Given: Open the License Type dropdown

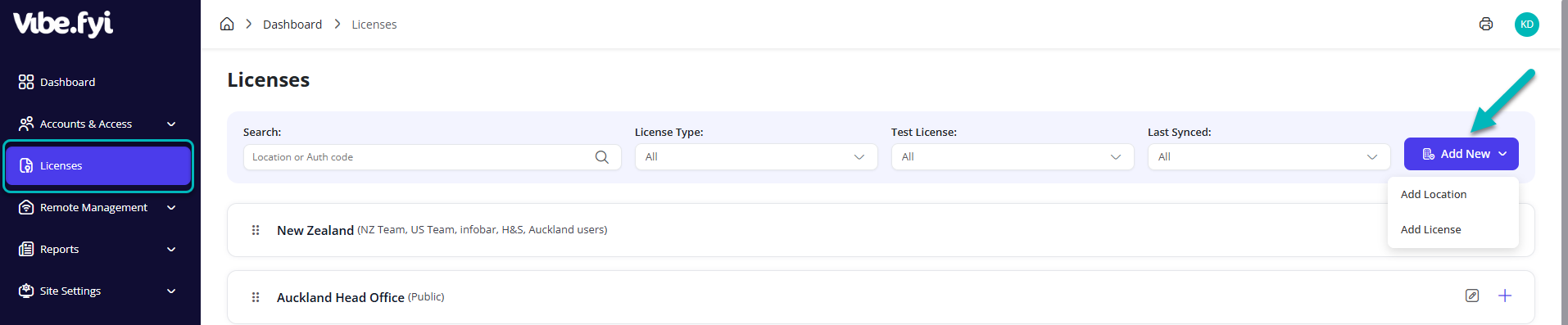Looking at the screenshot, I should 756,157.
